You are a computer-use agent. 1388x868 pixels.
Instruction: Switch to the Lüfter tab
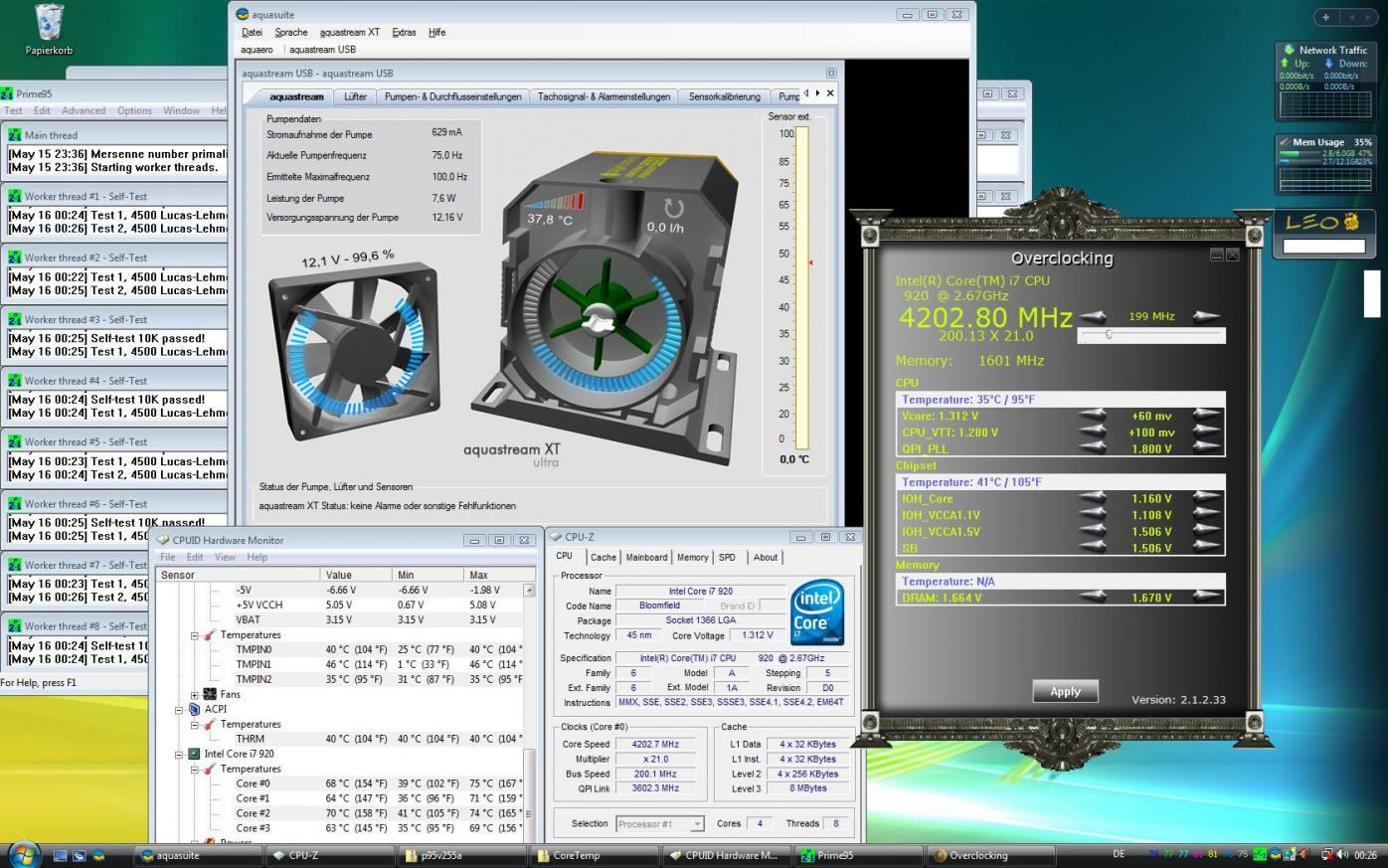click(x=355, y=96)
